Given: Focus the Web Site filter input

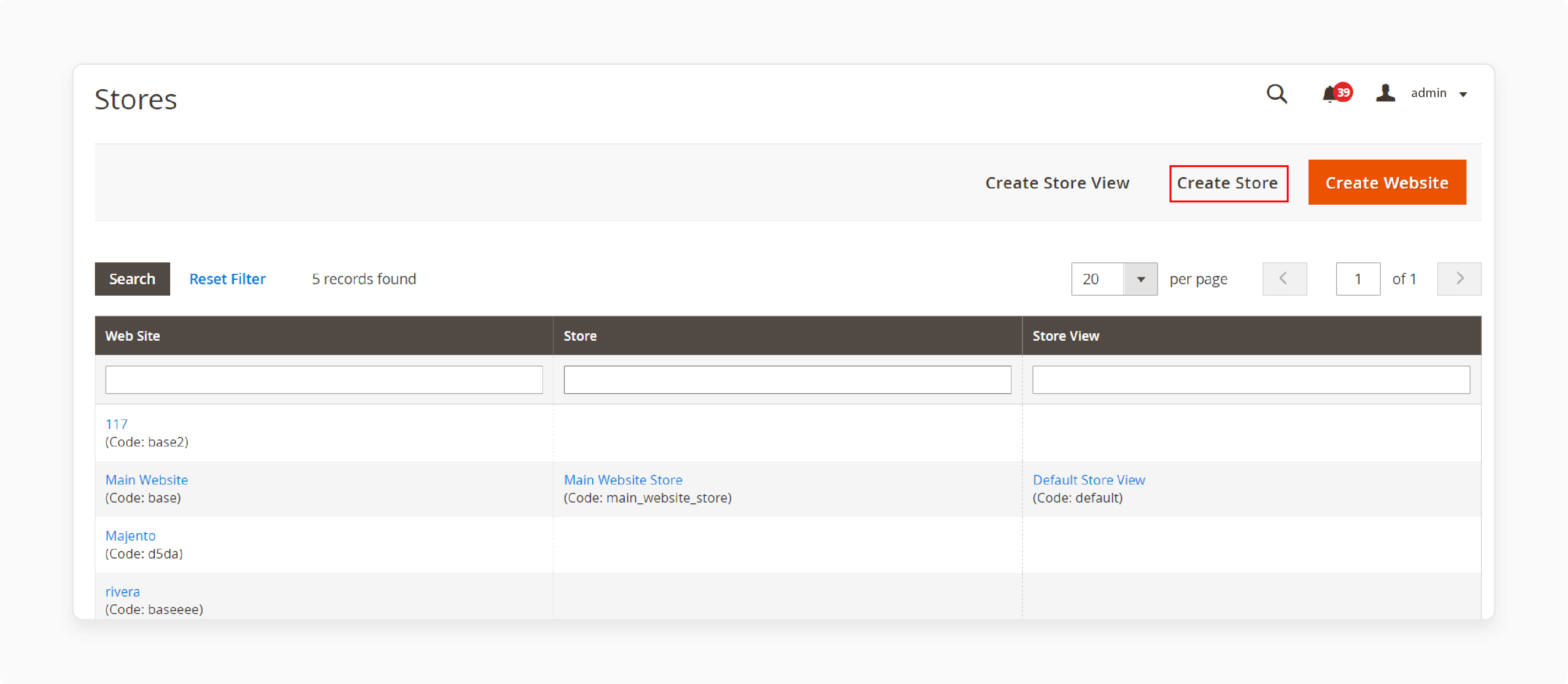Looking at the screenshot, I should pos(324,380).
